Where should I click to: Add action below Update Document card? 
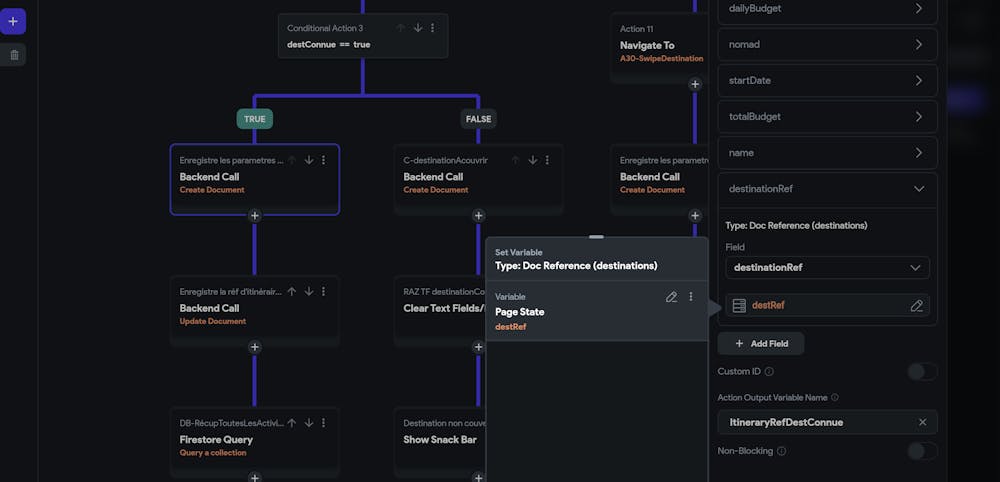pos(254,347)
